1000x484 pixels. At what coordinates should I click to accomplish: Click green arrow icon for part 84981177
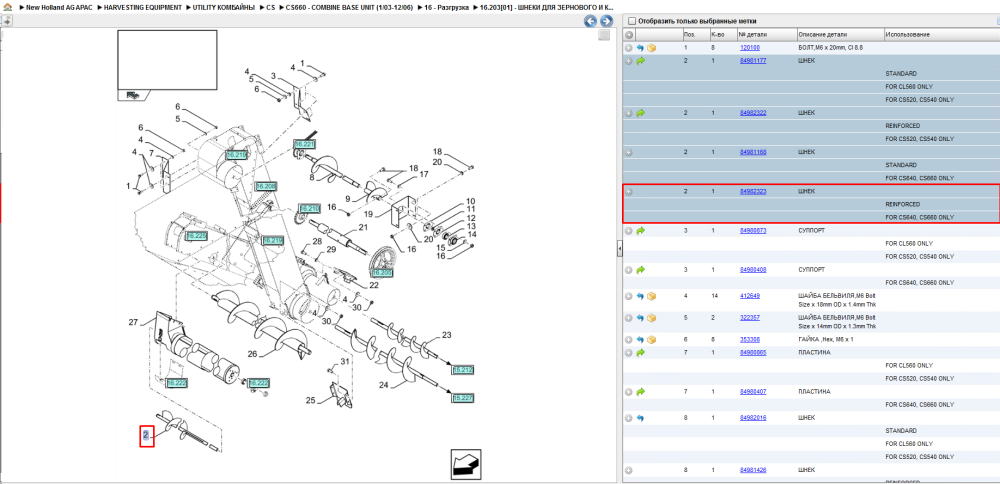pyautogui.click(x=641, y=61)
